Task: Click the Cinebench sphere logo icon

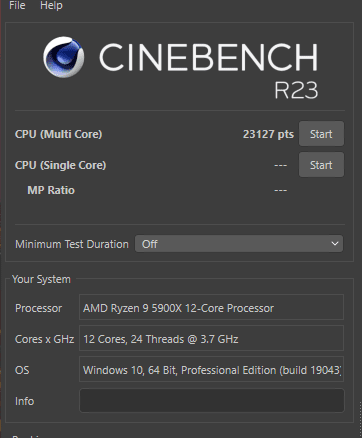Action: click(x=63, y=57)
